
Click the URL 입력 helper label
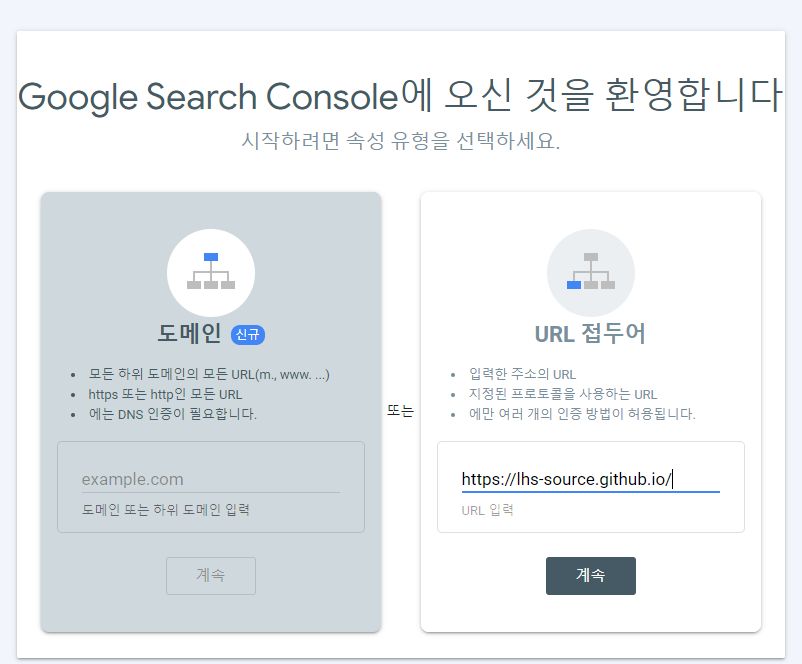pyautogui.click(x=487, y=510)
